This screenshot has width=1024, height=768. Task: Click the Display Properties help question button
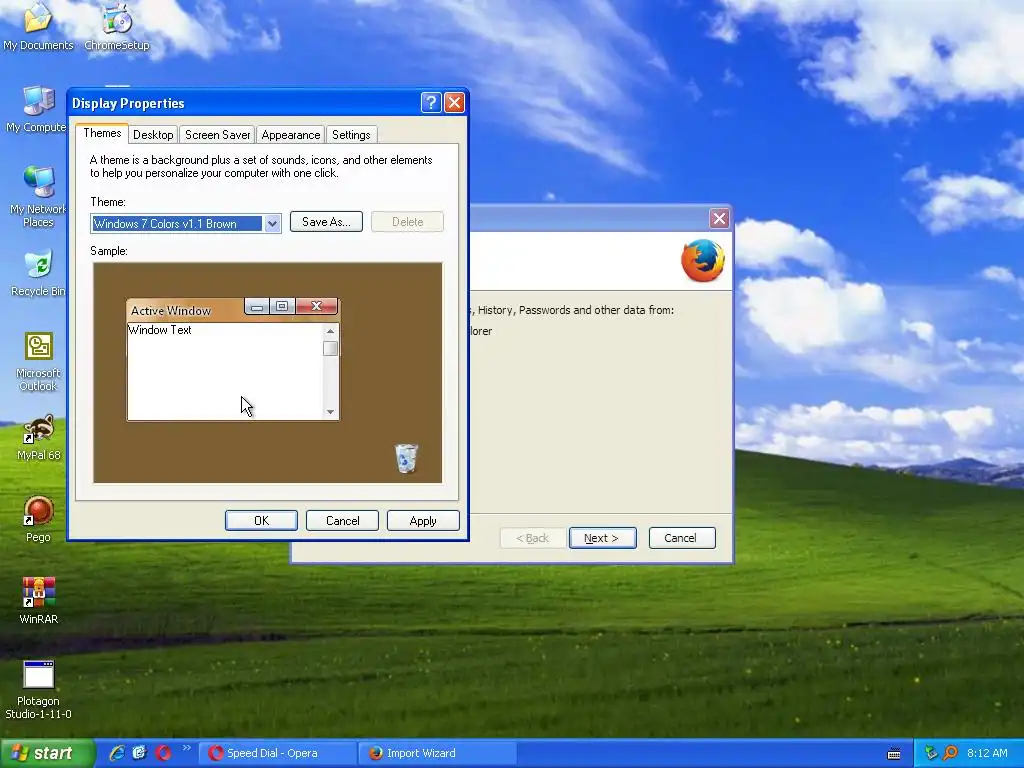[x=431, y=103]
